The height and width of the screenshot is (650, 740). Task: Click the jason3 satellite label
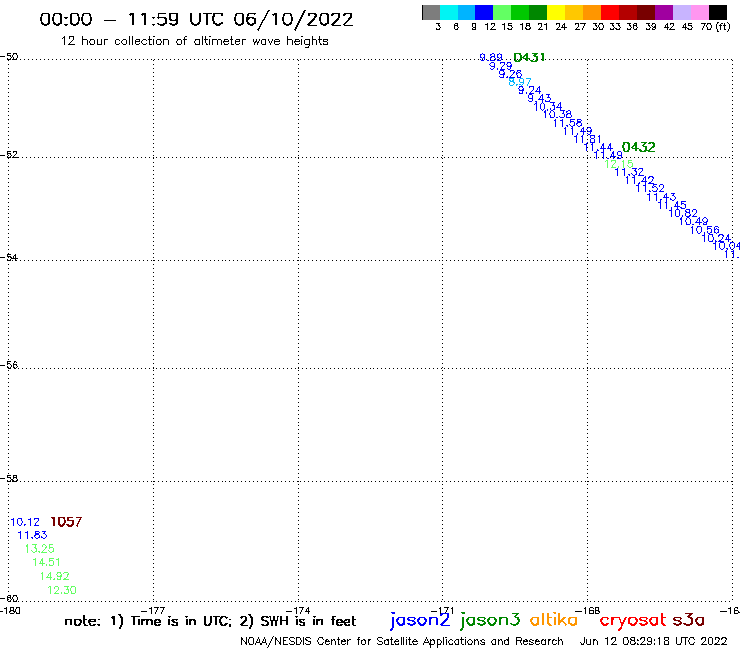490,620
